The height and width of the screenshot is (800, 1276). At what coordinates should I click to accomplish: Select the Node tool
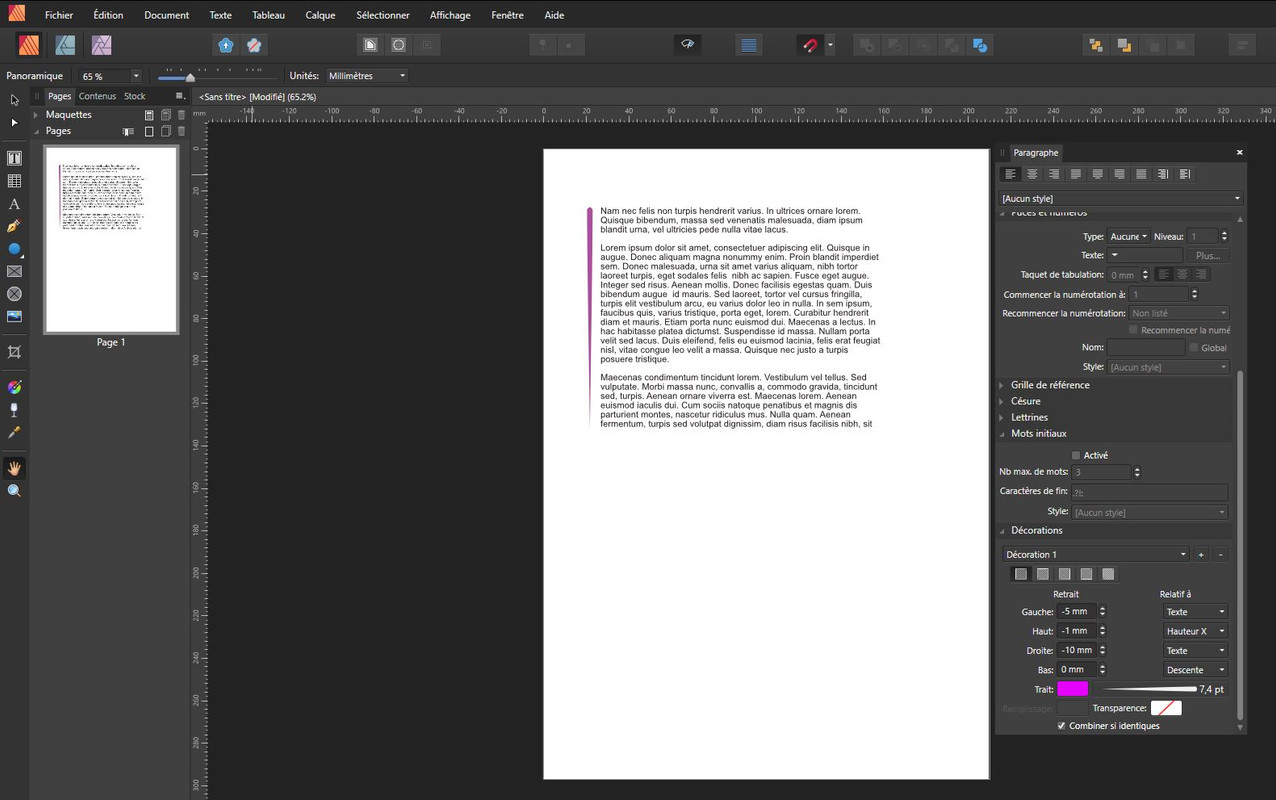point(14,122)
